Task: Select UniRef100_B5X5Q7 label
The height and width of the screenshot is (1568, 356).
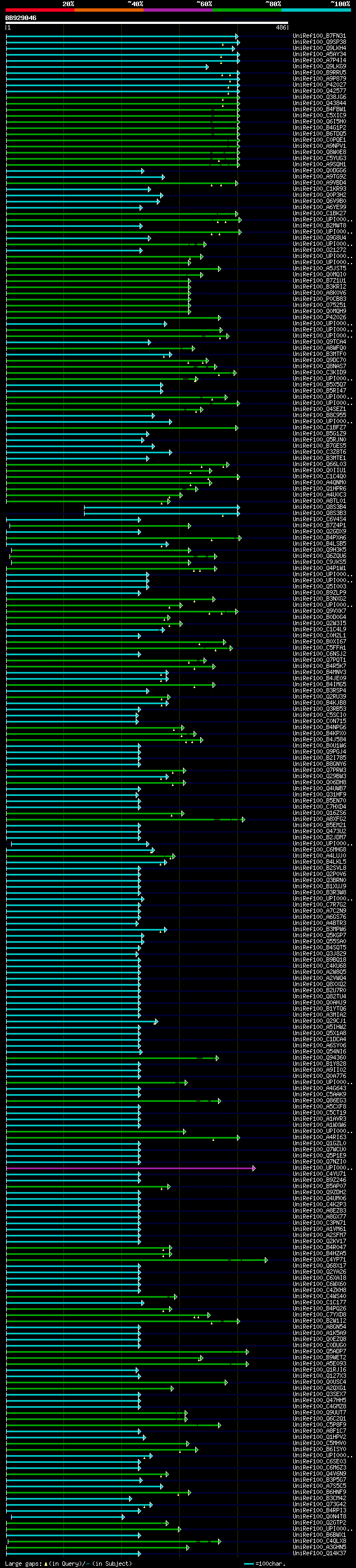Action: pos(319,385)
